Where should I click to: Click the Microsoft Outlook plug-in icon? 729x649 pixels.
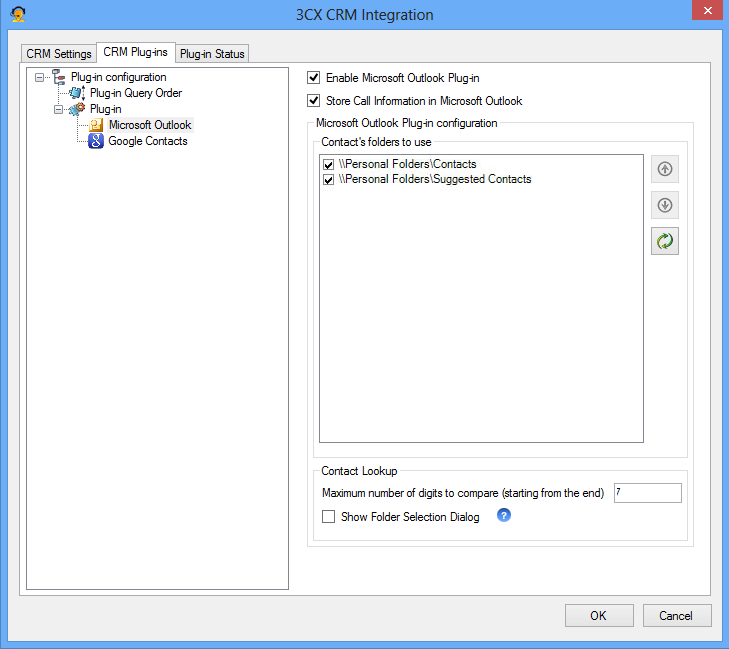coord(96,125)
